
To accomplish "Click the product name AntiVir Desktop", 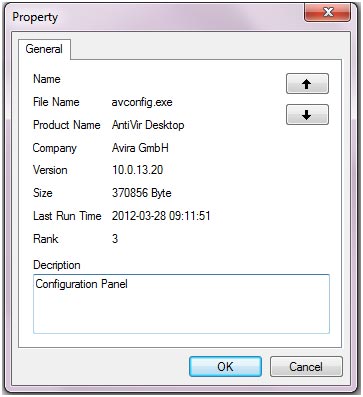I will tap(148, 125).
